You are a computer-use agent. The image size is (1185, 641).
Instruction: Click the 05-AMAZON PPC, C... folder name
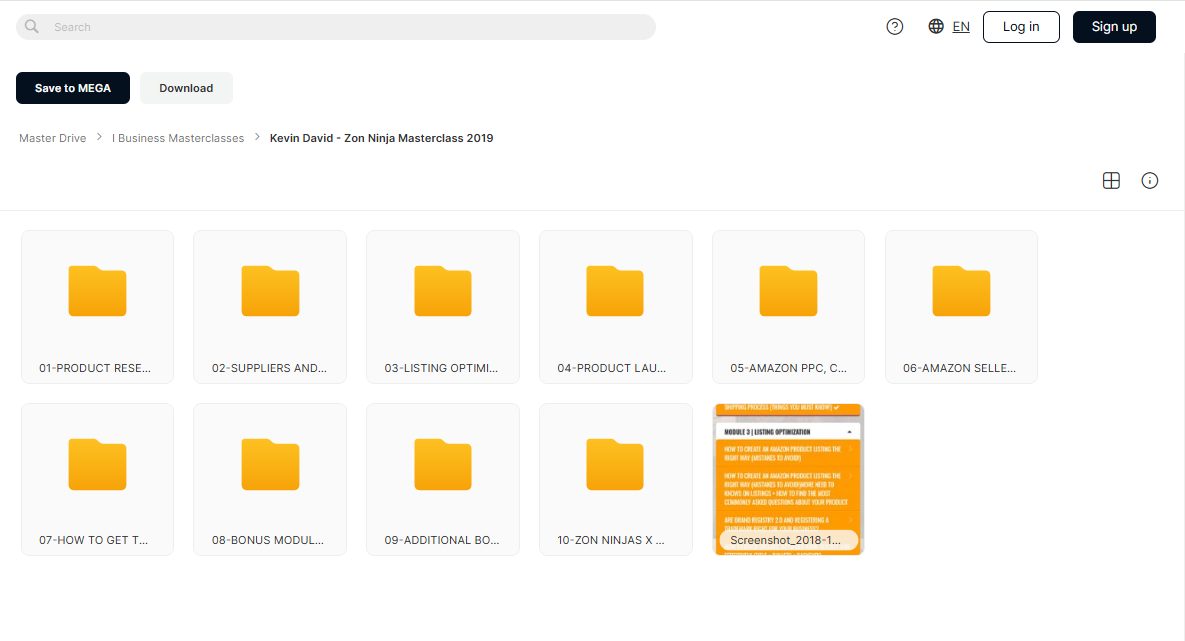point(788,368)
